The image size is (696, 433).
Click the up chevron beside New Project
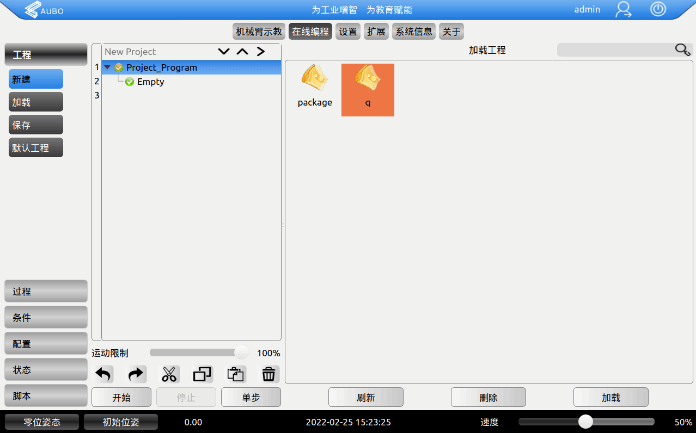coord(242,51)
